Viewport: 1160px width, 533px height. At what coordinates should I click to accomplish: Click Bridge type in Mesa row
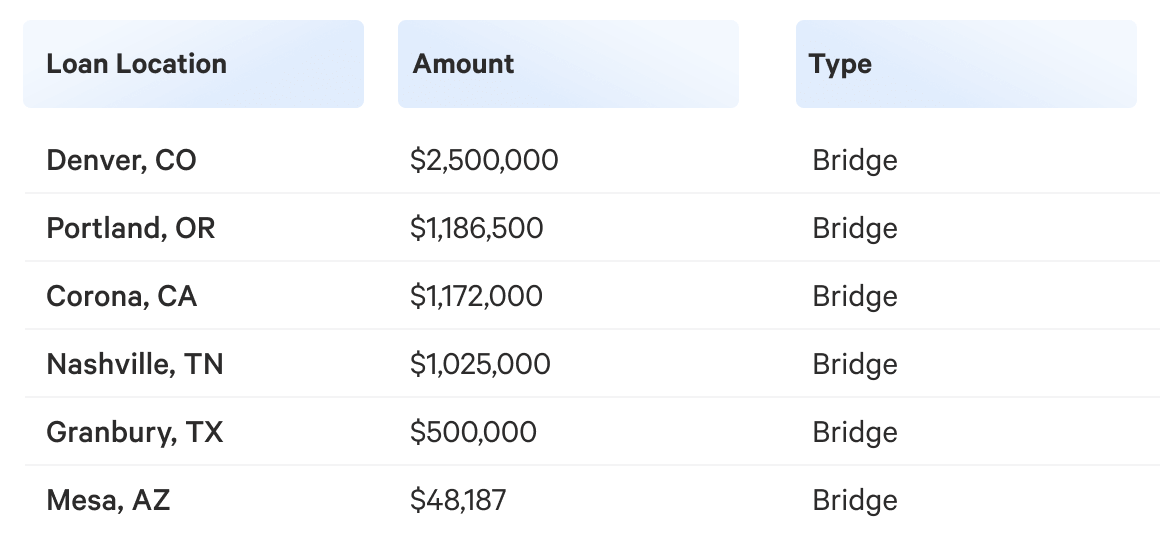(855, 501)
